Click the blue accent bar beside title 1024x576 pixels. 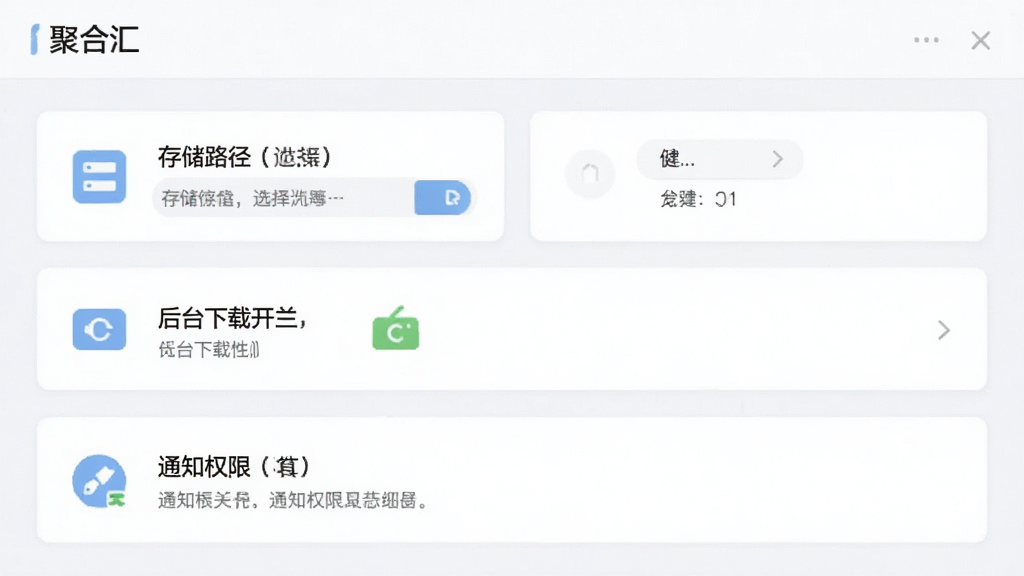pyautogui.click(x=35, y=40)
